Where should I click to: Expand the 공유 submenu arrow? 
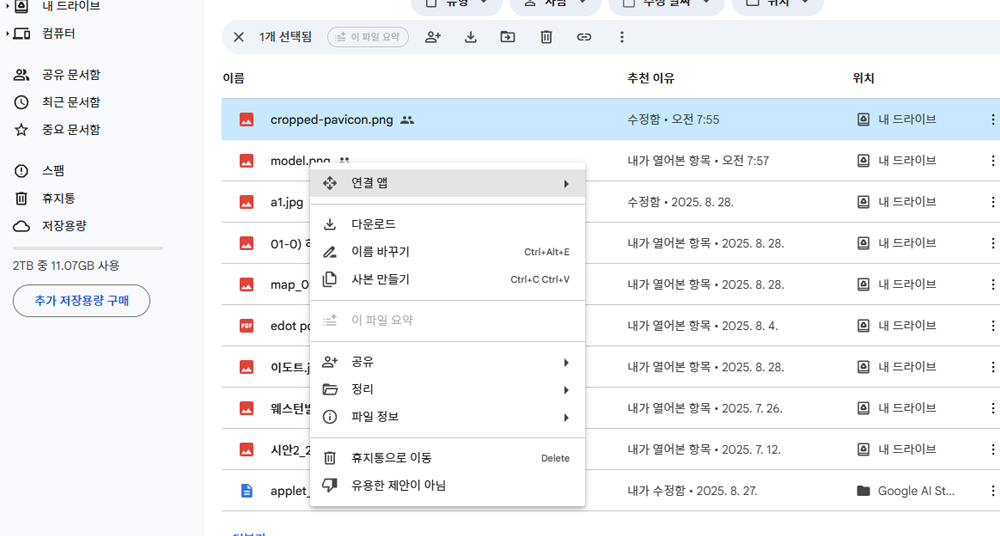tap(566, 362)
